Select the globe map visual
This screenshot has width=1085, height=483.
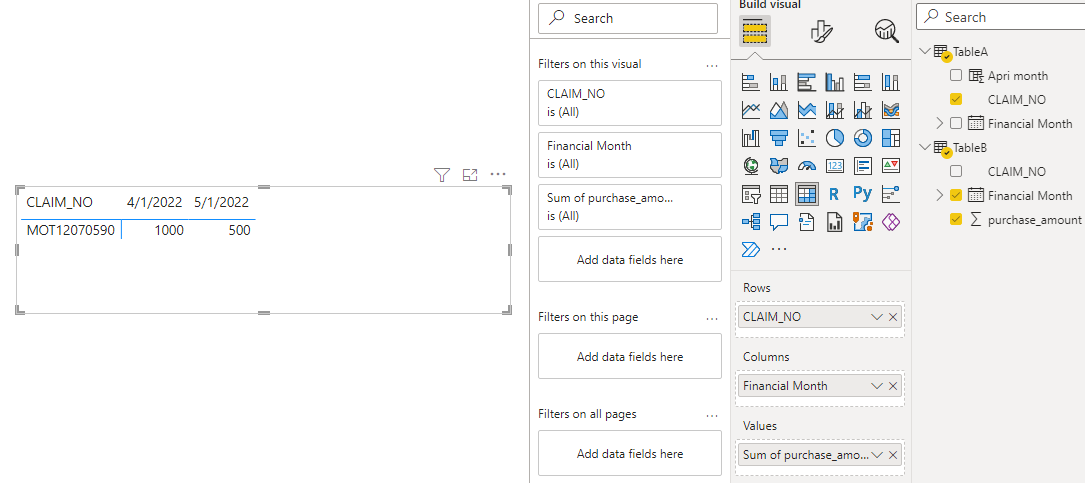pyautogui.click(x=751, y=166)
